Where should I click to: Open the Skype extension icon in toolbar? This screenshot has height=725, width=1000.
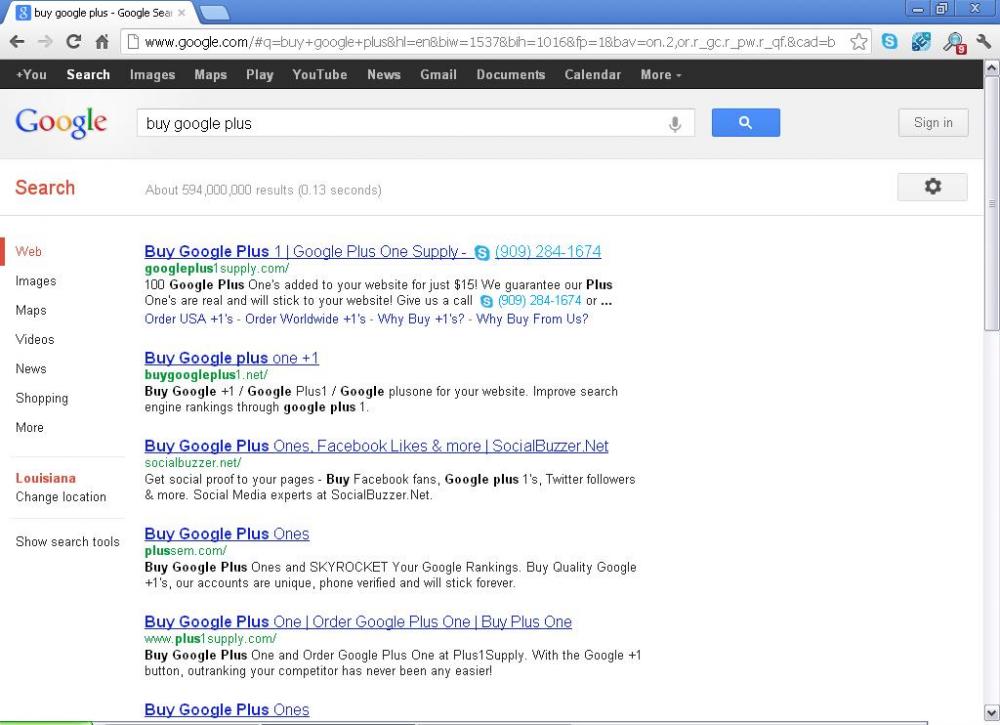pyautogui.click(x=889, y=42)
